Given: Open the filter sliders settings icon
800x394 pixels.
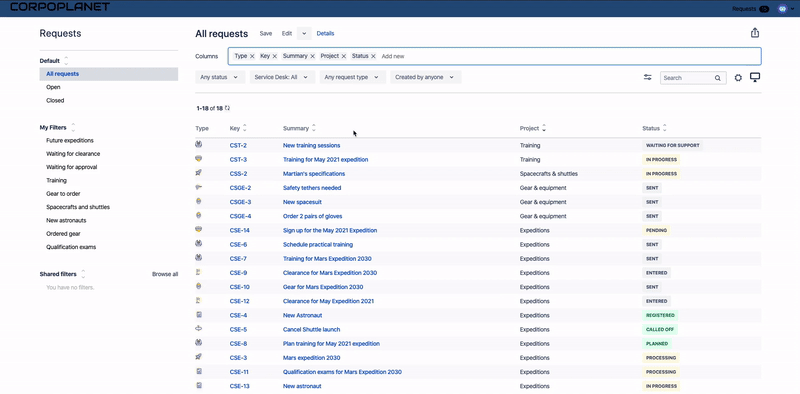Looking at the screenshot, I should click(x=647, y=77).
